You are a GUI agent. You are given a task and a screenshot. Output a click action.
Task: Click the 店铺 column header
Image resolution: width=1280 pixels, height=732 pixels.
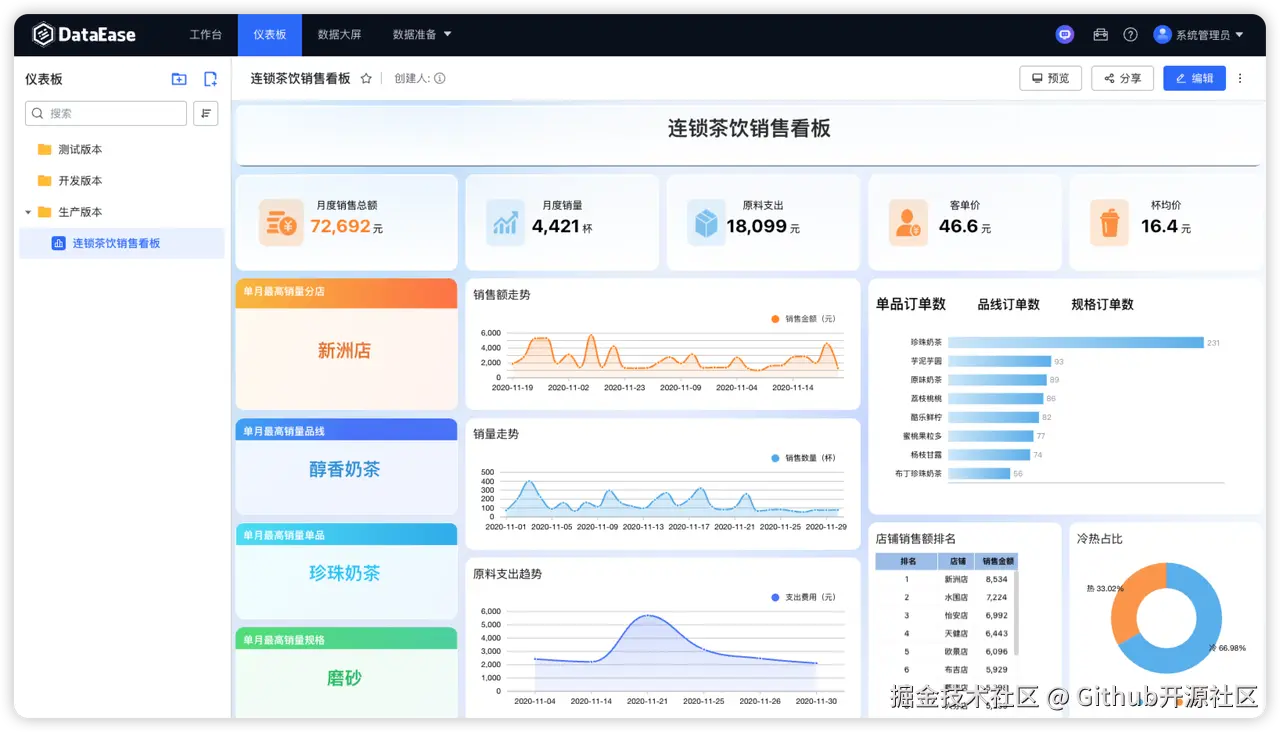(957, 561)
